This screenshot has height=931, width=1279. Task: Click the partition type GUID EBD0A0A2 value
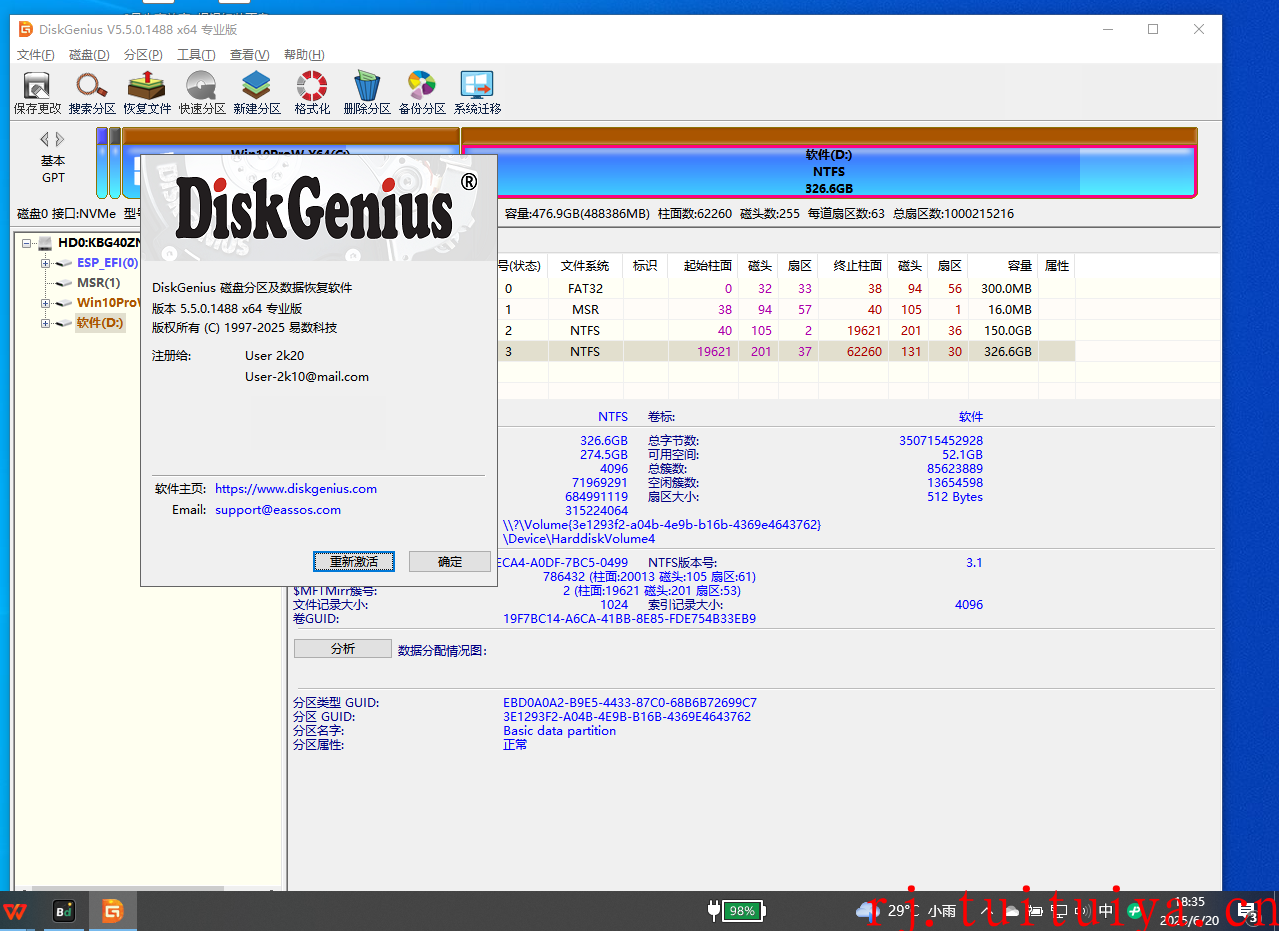coord(630,703)
